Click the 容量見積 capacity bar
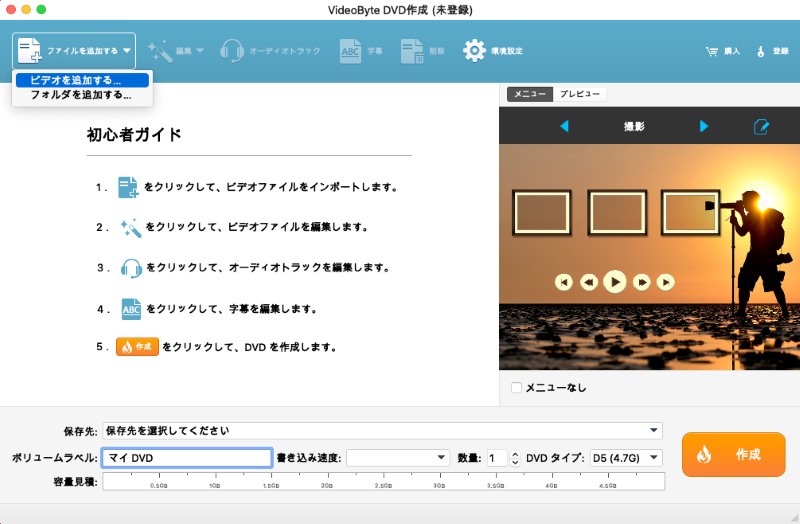Viewport: 800px width, 524px height. 384,481
